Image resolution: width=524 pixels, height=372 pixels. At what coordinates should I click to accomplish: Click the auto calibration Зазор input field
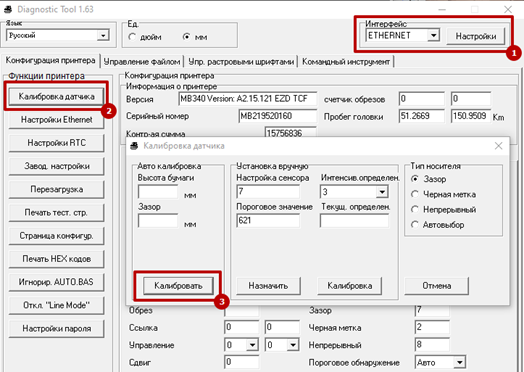point(158,221)
